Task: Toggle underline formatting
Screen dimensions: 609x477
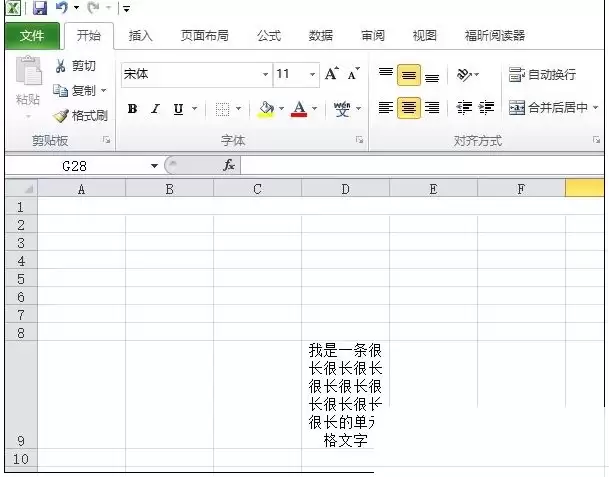Action: [x=178, y=109]
